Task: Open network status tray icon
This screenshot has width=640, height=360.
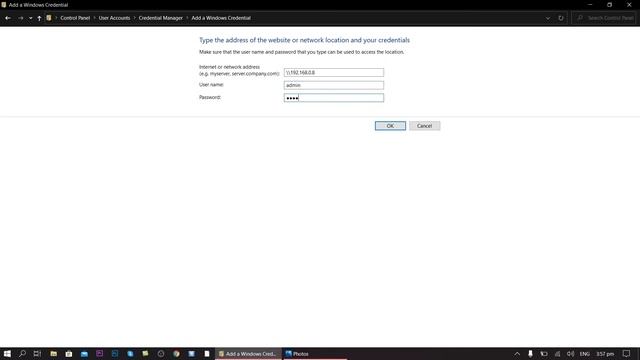Action: tap(557, 353)
